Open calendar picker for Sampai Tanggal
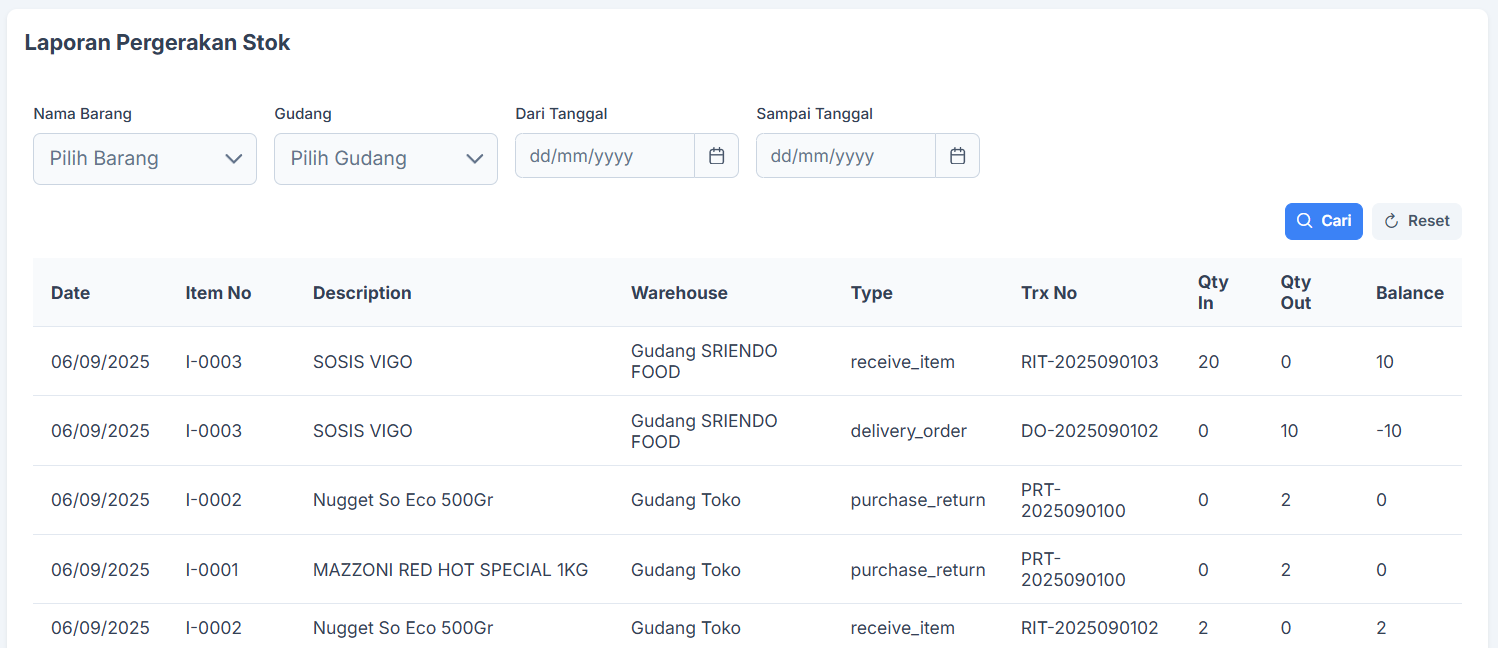Screen dimensions: 1498x648 coord(957,156)
